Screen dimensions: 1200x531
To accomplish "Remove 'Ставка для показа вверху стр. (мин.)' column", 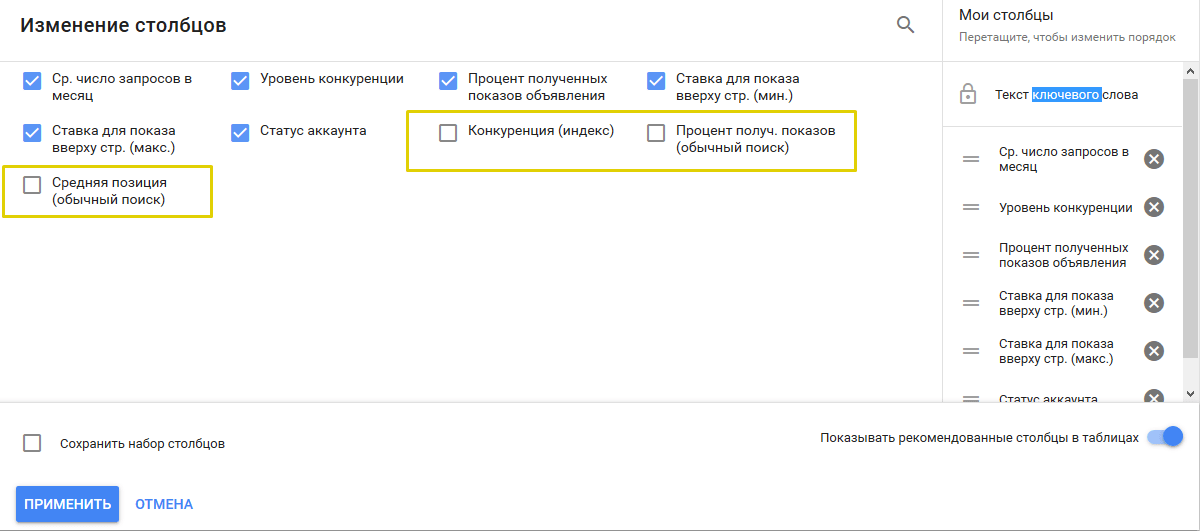I will (x=1154, y=303).
